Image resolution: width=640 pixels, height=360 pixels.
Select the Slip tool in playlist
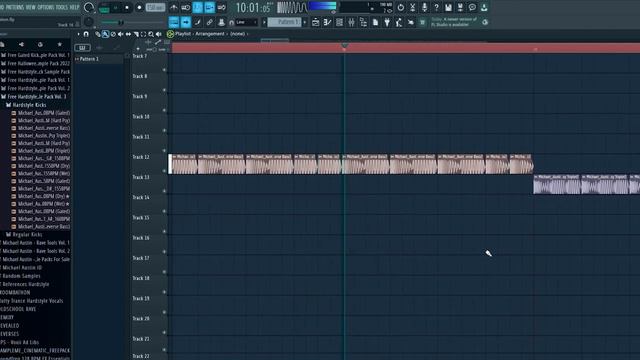[128, 34]
